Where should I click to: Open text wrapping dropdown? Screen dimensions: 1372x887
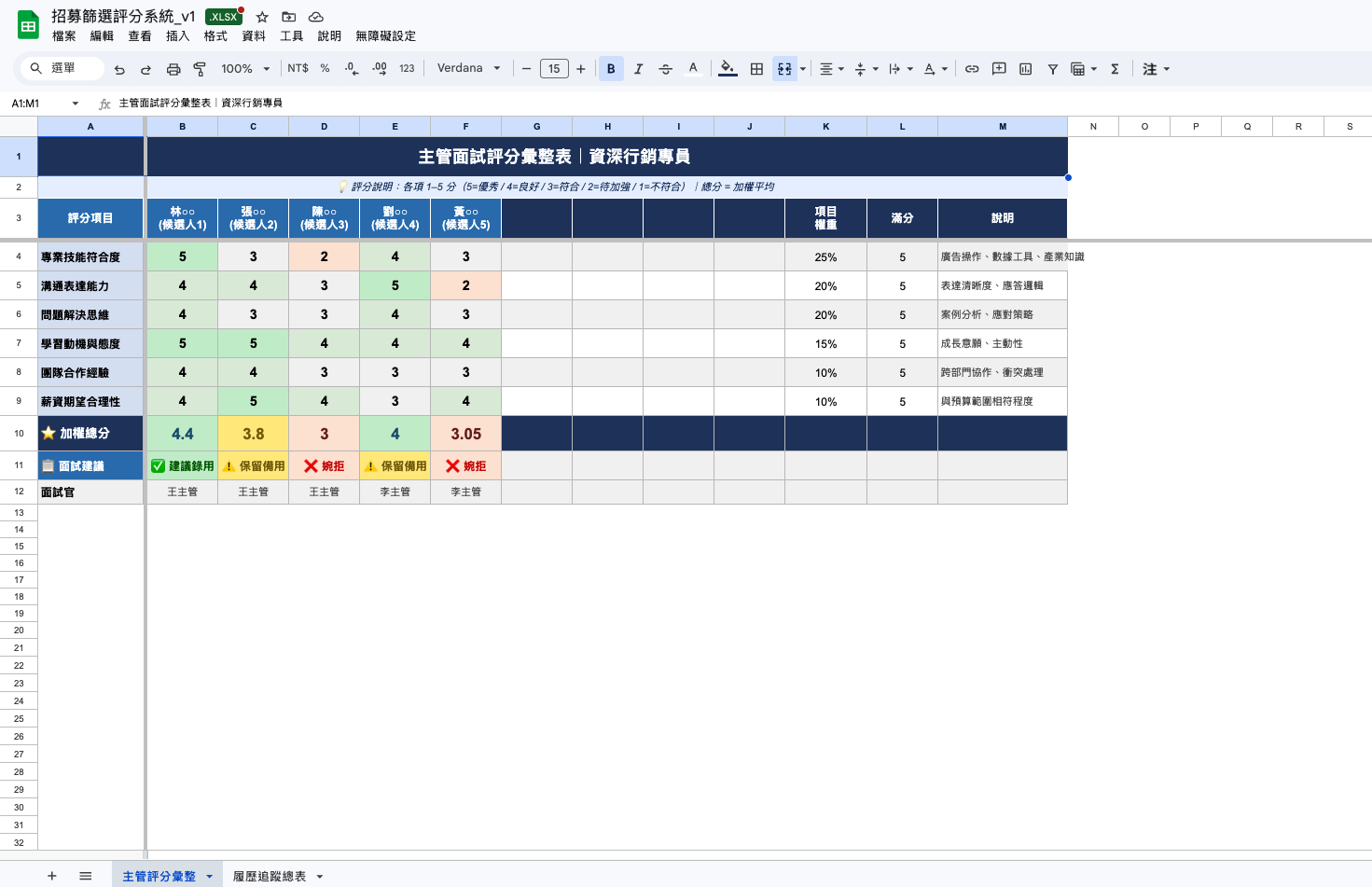(x=901, y=69)
